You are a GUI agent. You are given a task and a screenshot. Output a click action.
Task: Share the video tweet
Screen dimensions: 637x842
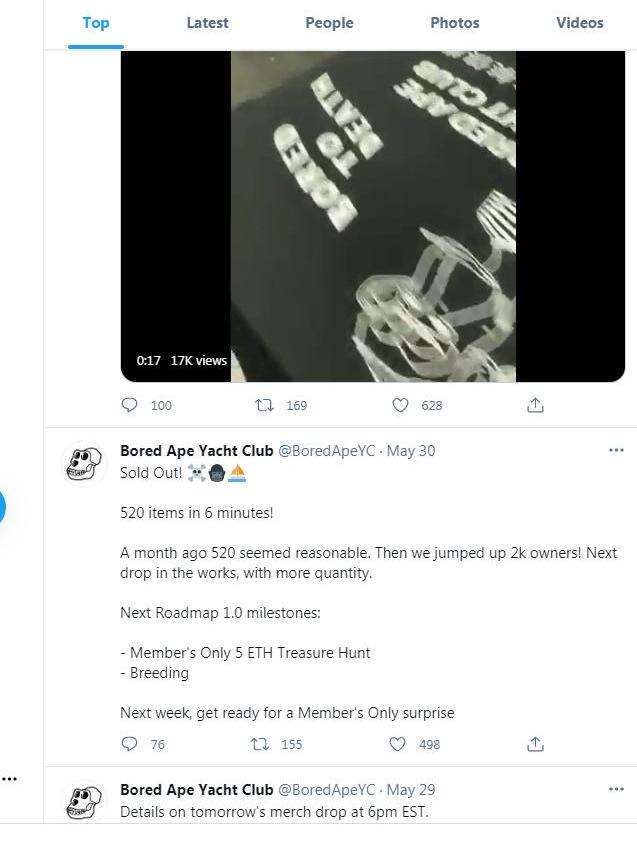[x=535, y=405]
